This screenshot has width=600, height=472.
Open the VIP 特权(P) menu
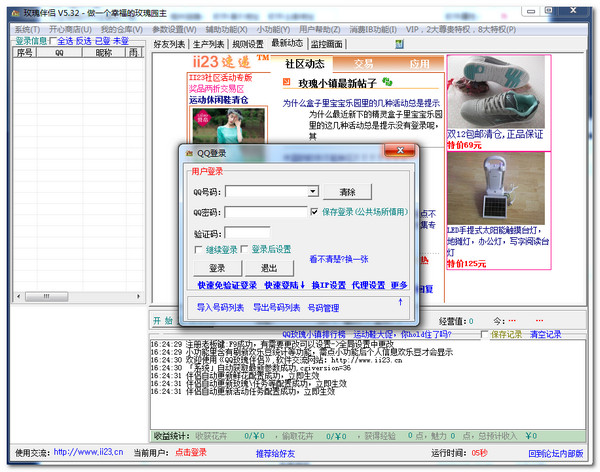tap(461, 29)
